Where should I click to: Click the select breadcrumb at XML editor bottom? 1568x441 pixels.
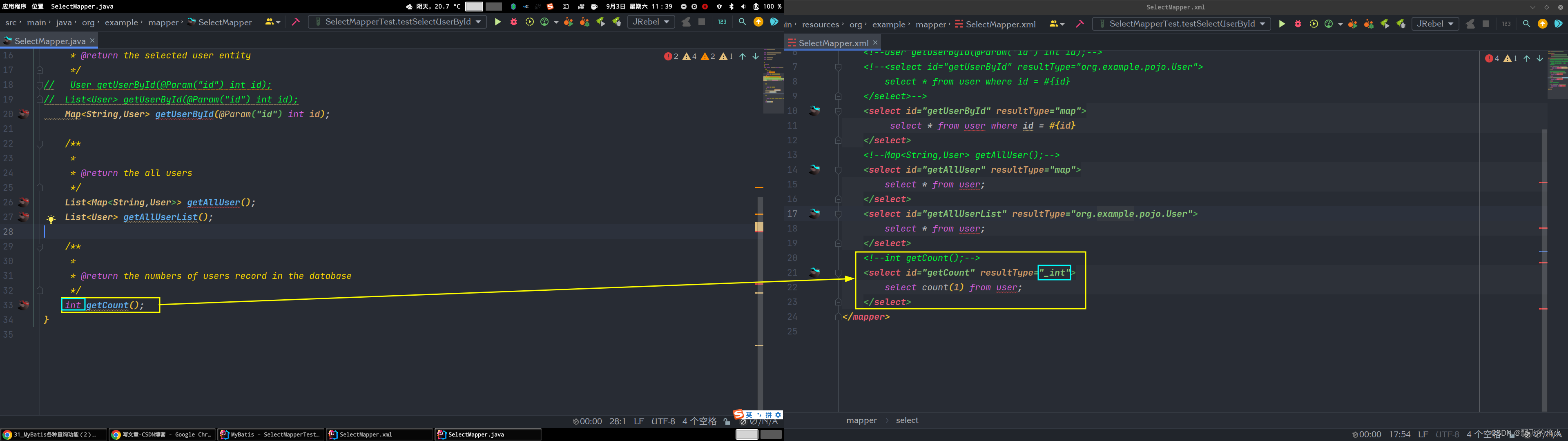pos(907,420)
